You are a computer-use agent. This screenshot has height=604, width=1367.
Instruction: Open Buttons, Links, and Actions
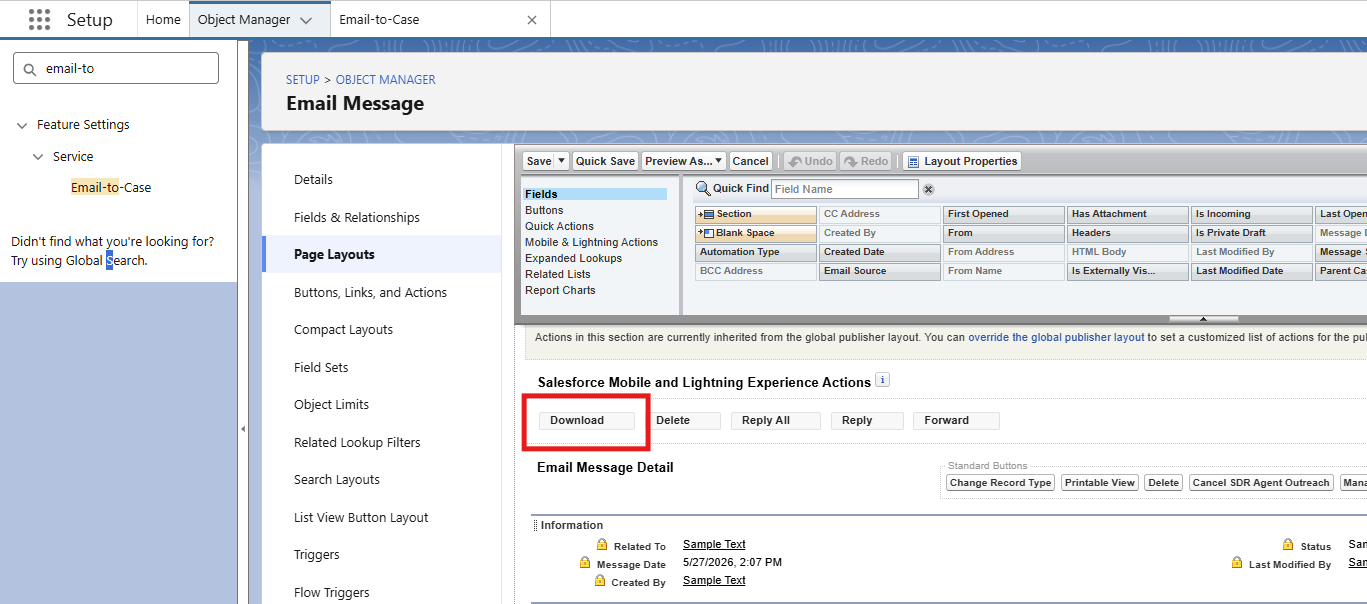[370, 292]
